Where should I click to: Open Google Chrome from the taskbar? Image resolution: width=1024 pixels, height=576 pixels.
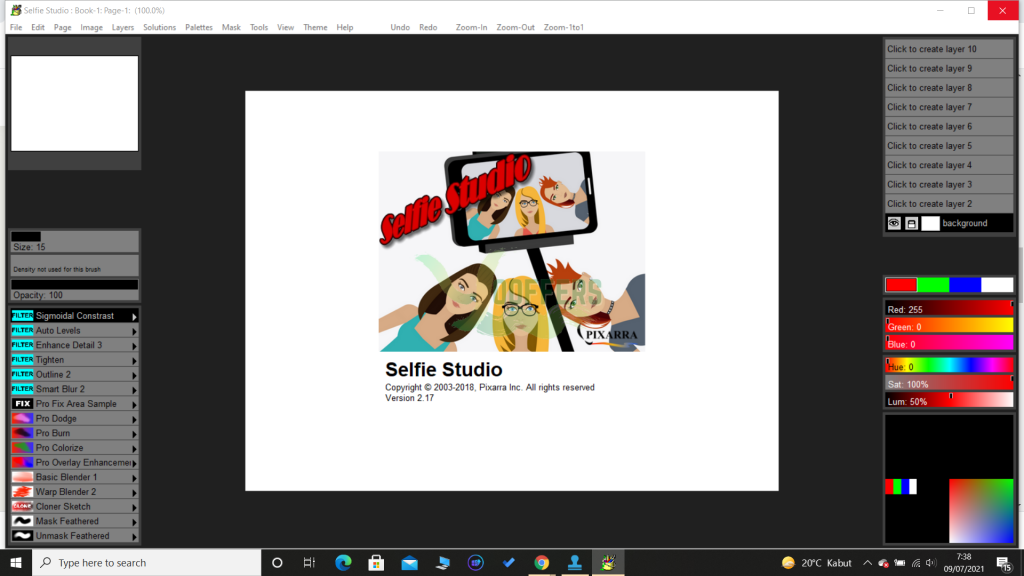tap(541, 562)
